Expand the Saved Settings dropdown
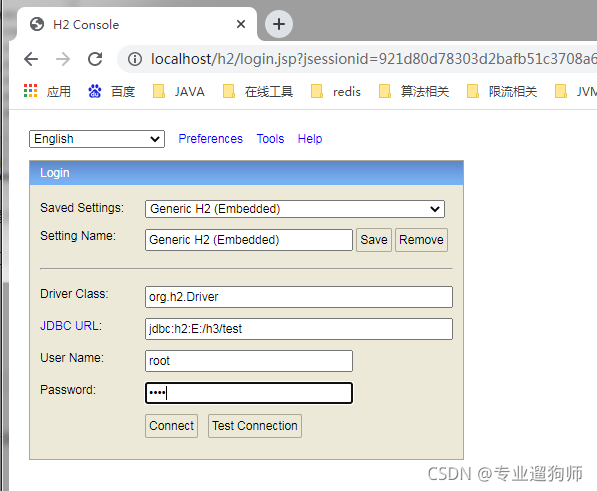 295,209
